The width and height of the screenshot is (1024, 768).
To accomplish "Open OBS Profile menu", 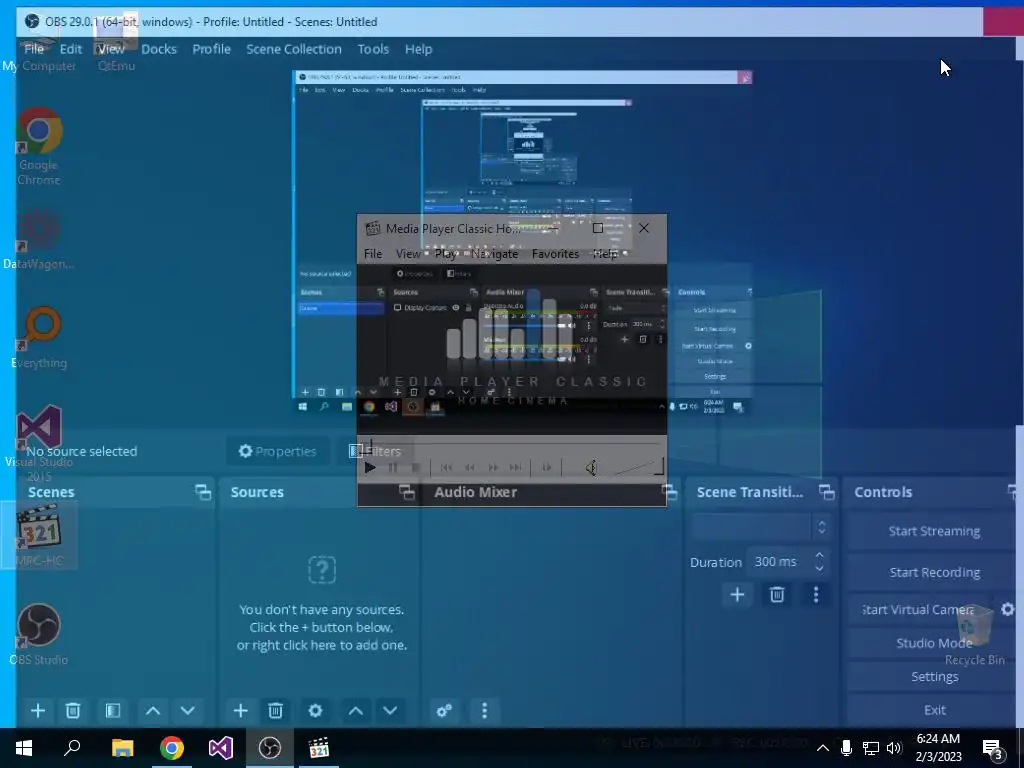I will [x=211, y=49].
